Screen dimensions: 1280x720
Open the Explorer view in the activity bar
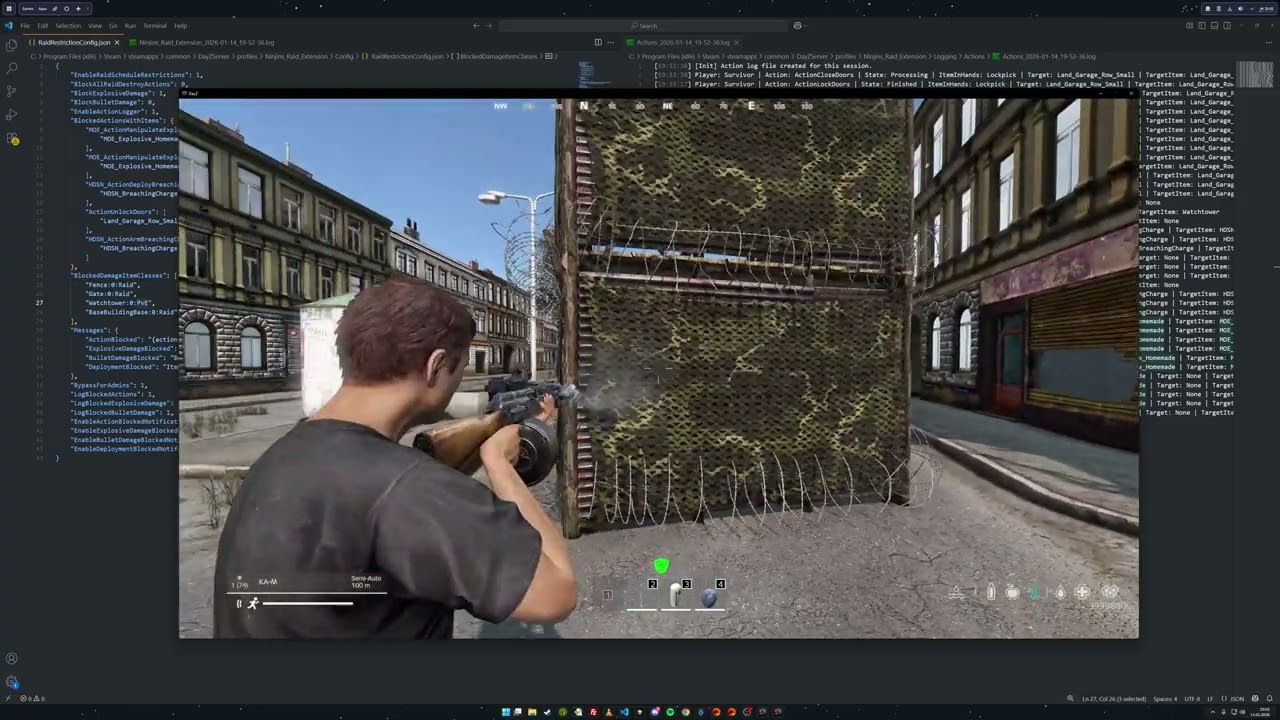point(11,46)
